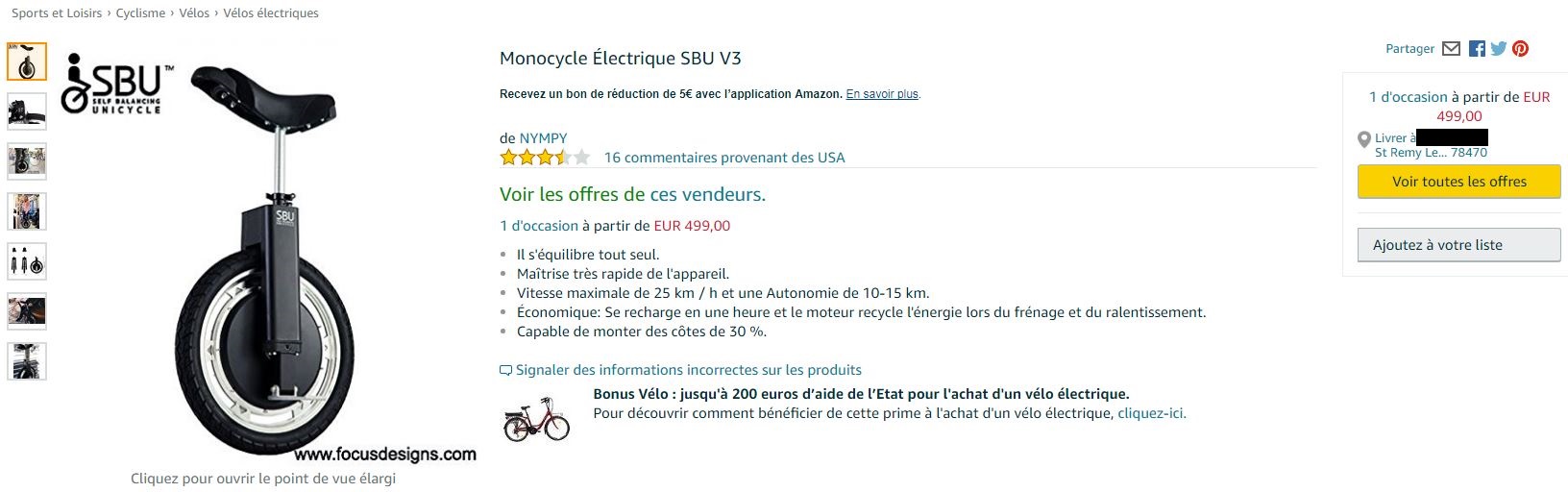This screenshot has height=492, width=1568.
Task: Open the Cyclisme breadcrumb category
Action: pos(140,13)
